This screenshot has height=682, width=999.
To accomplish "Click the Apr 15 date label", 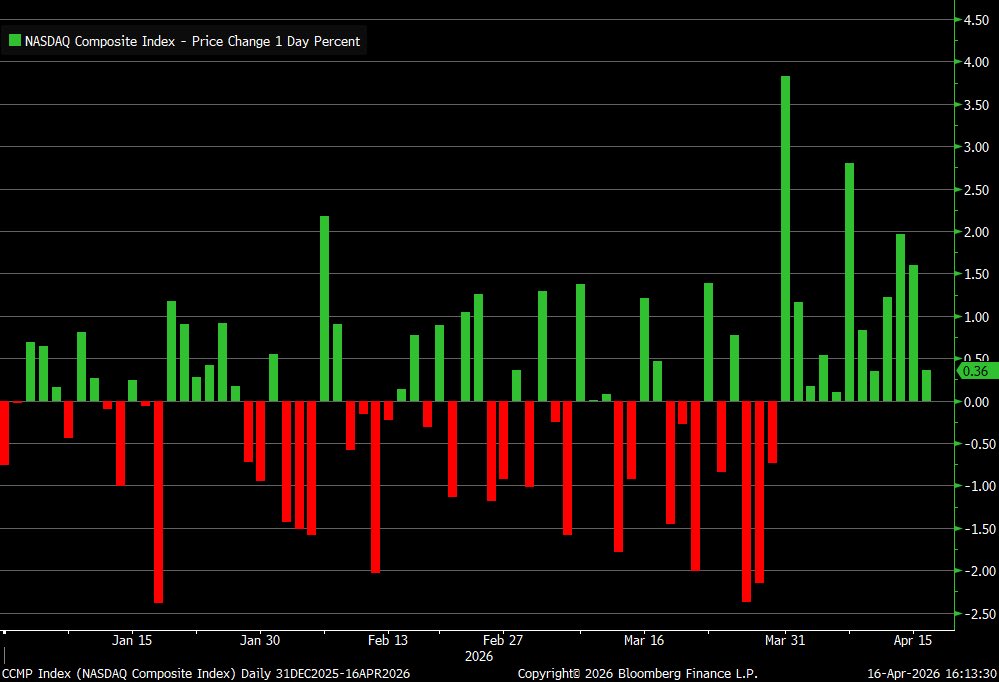I will (912, 640).
